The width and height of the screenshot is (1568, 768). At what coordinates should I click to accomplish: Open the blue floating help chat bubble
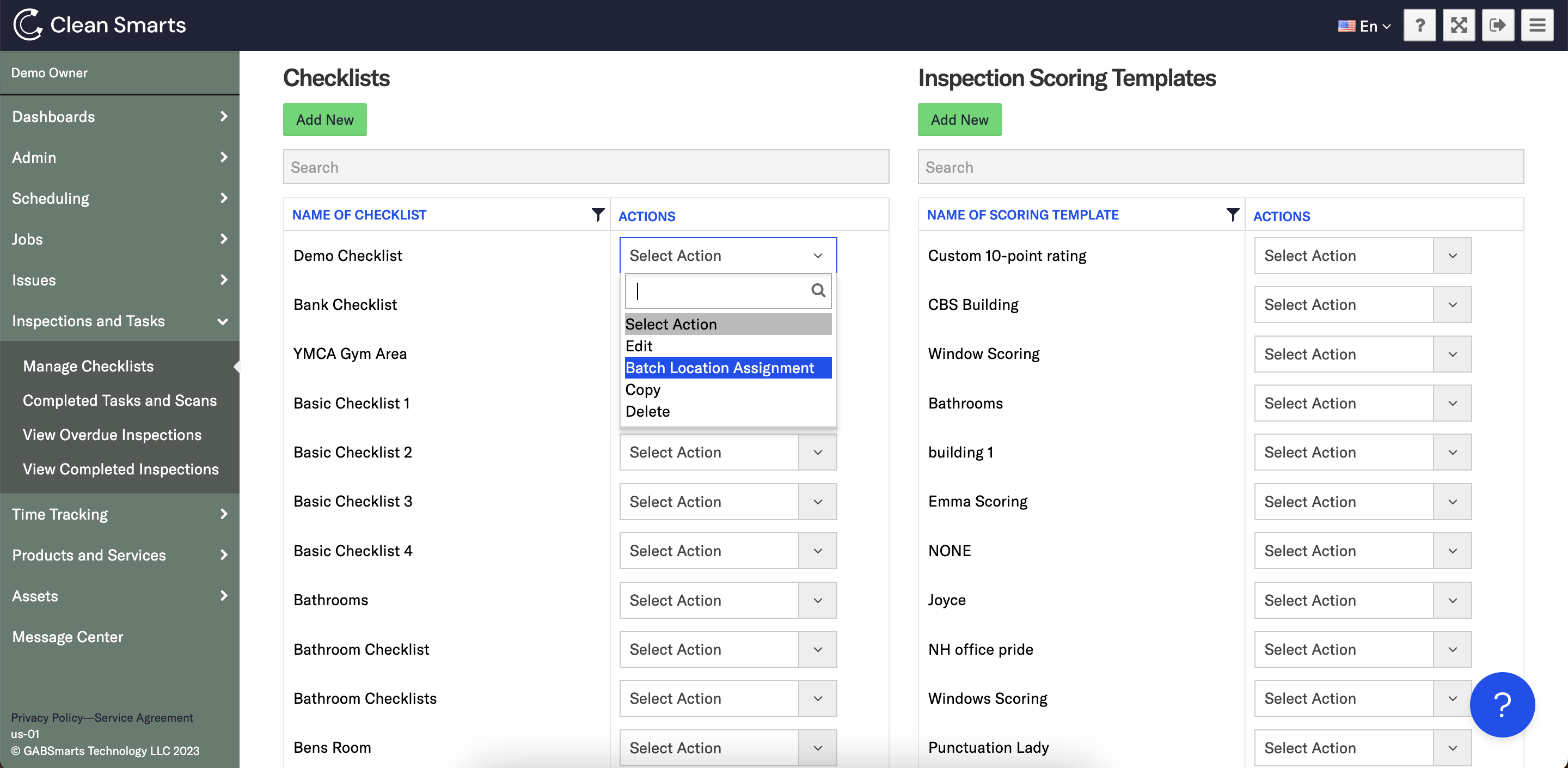pos(1502,705)
